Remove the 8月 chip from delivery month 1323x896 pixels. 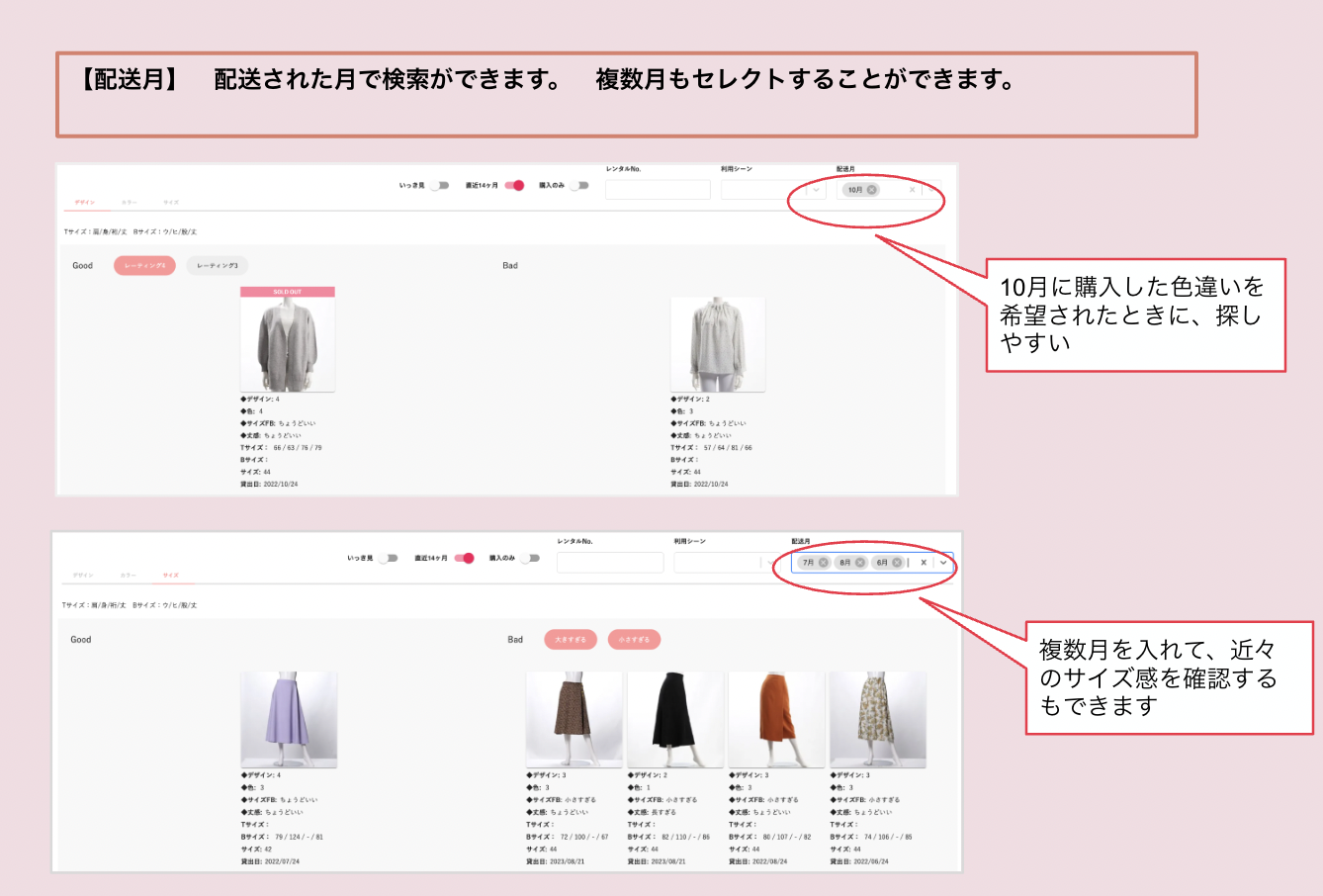[860, 563]
